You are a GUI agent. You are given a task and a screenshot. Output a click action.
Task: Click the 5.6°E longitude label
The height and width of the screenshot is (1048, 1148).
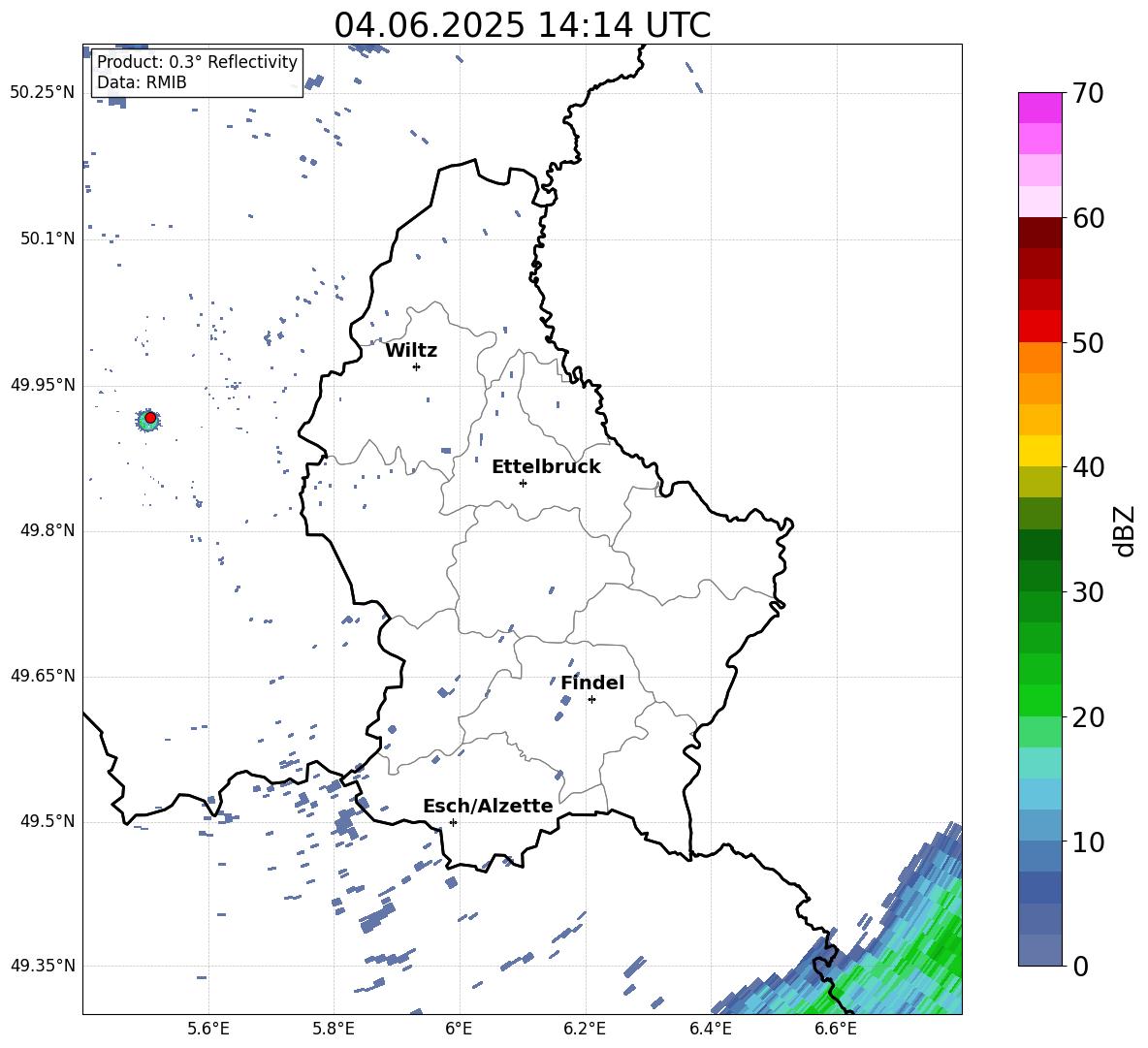(x=208, y=1029)
